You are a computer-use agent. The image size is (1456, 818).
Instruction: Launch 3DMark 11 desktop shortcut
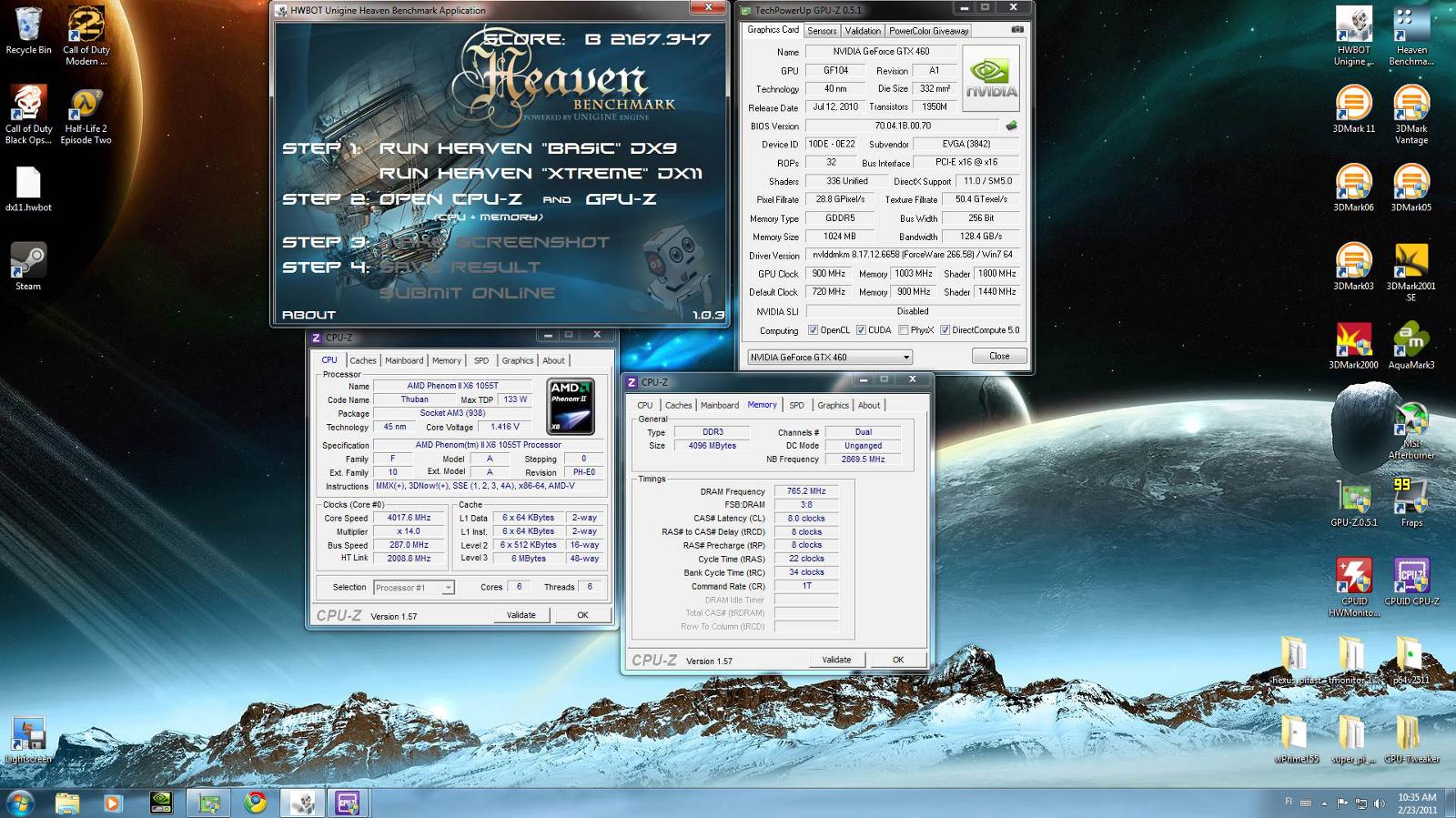tap(1353, 109)
